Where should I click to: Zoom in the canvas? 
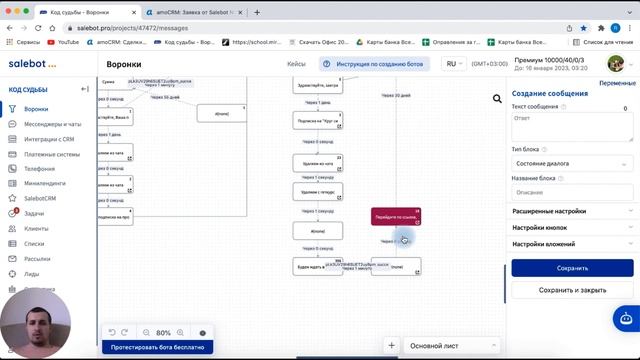point(180,333)
